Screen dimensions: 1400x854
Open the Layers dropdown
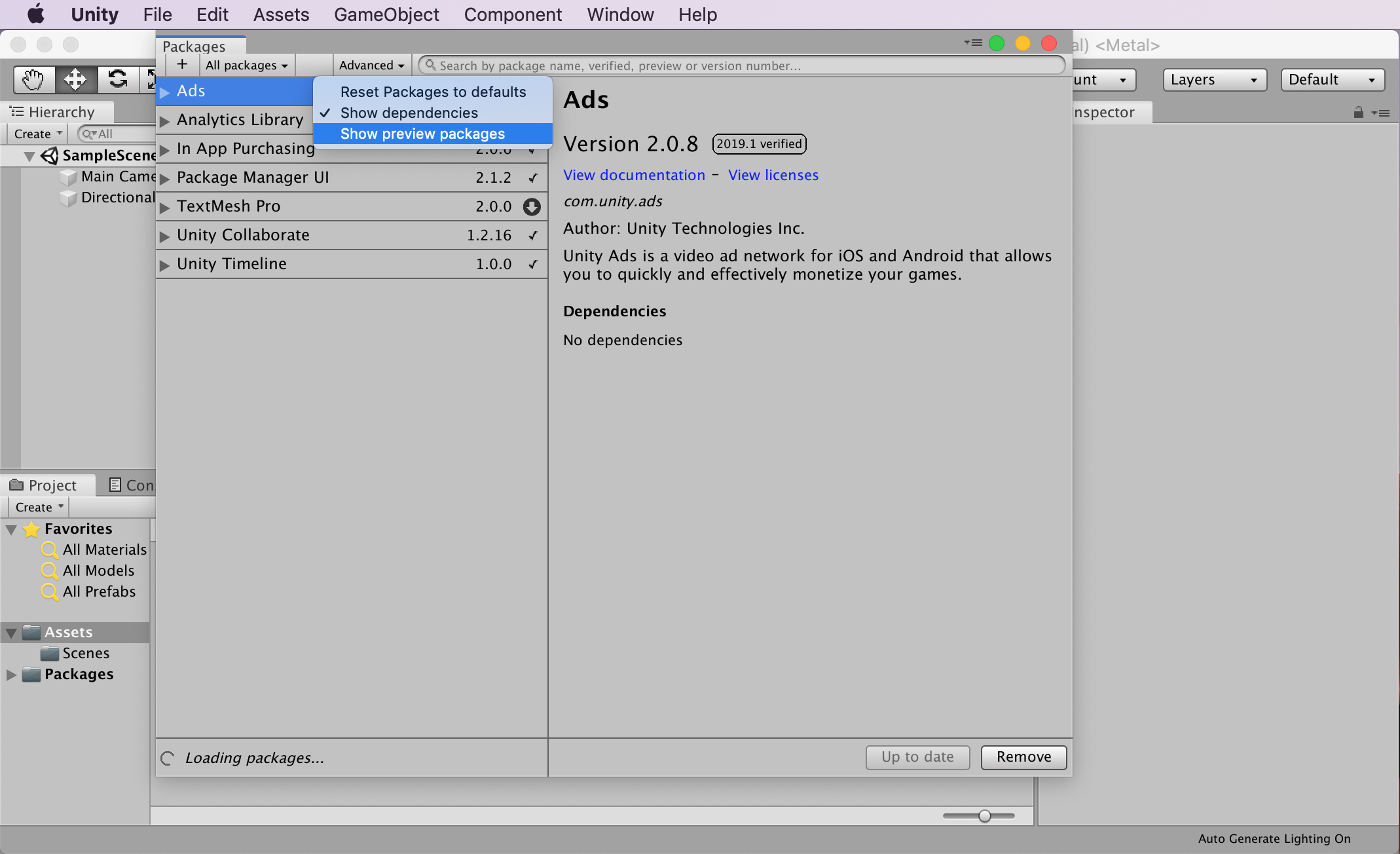[1214, 79]
